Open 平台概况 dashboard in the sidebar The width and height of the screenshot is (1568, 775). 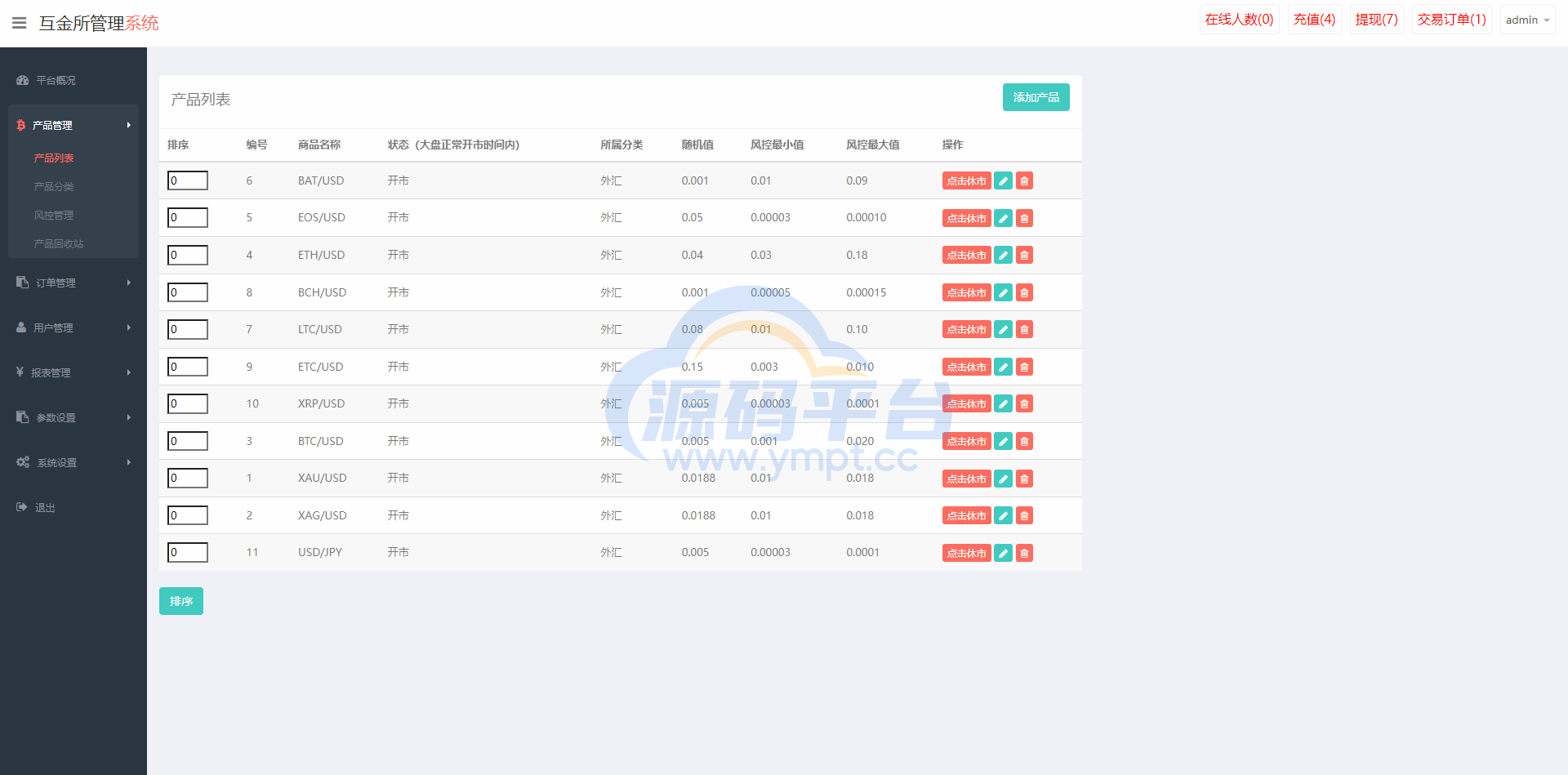tap(73, 80)
